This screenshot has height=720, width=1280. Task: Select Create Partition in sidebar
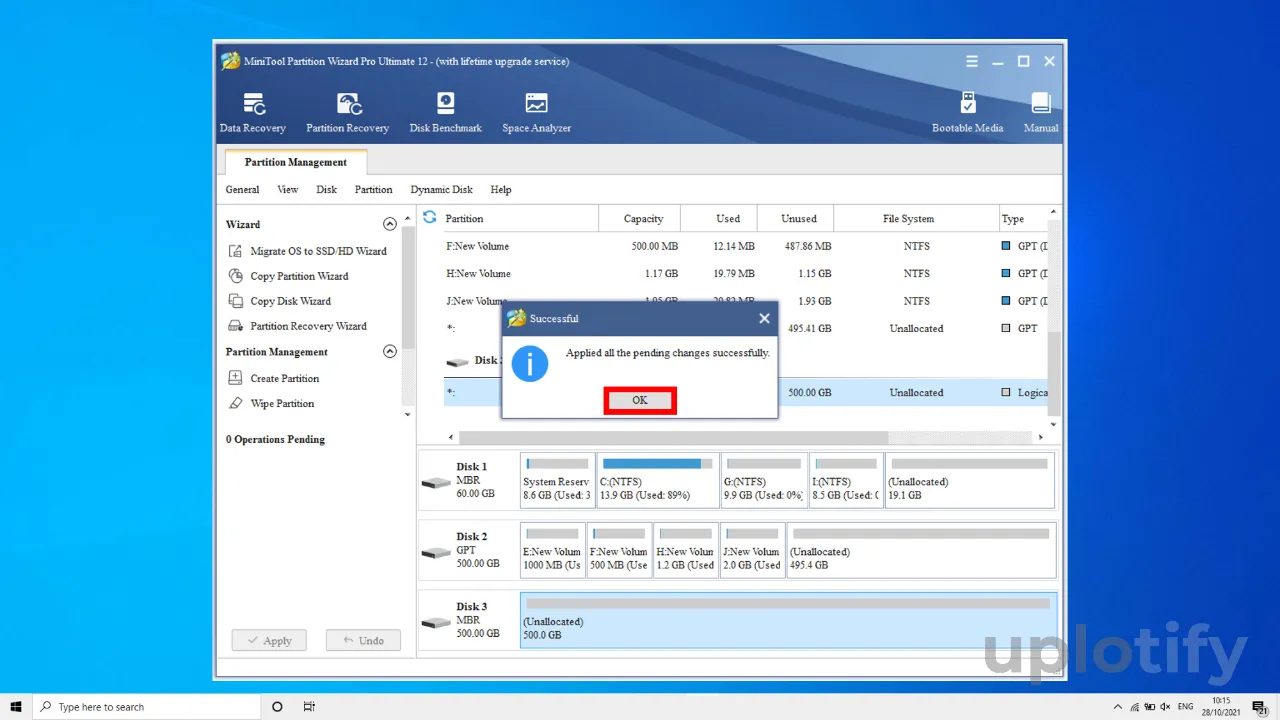[274, 378]
